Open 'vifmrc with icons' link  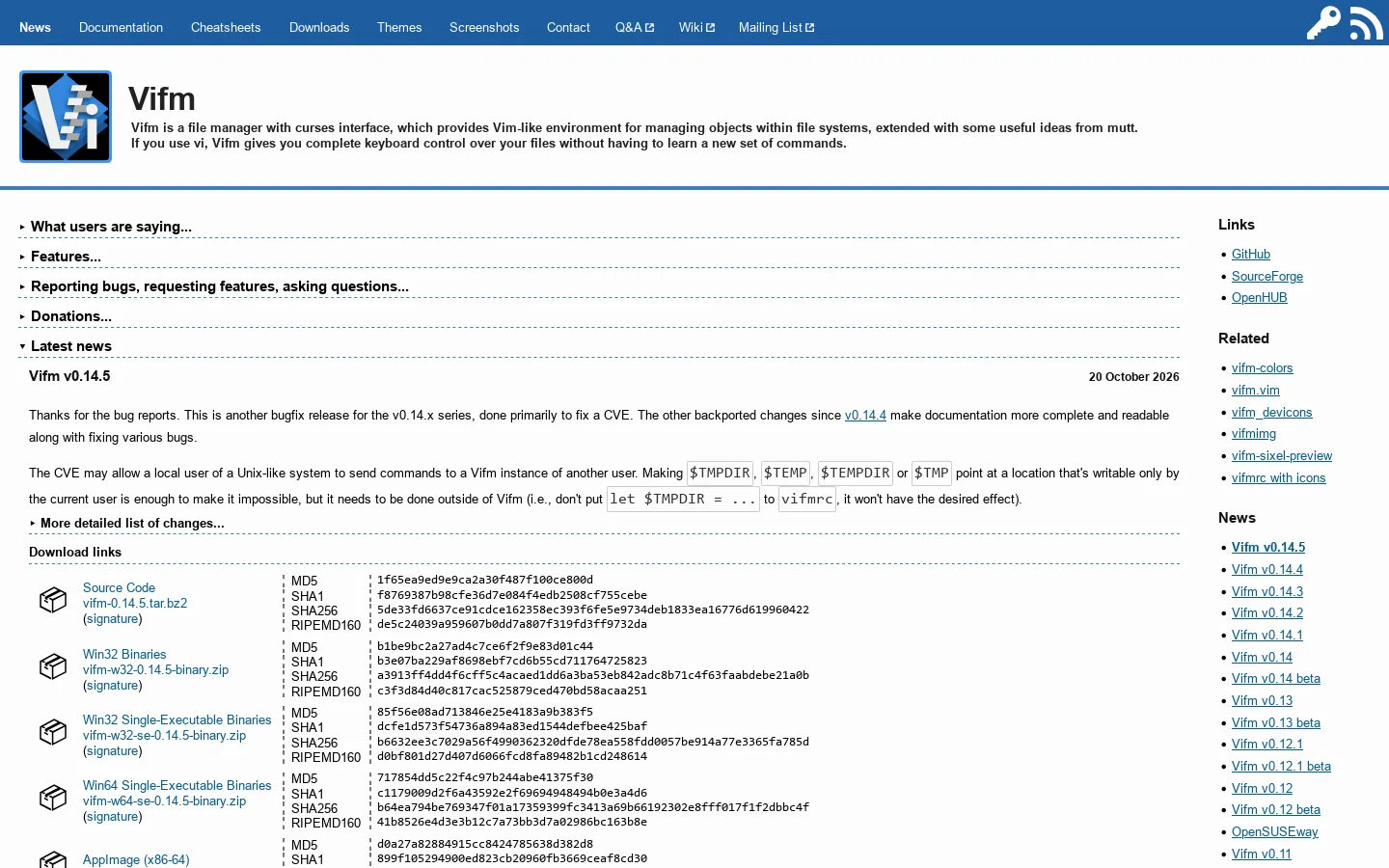pos(1279,477)
